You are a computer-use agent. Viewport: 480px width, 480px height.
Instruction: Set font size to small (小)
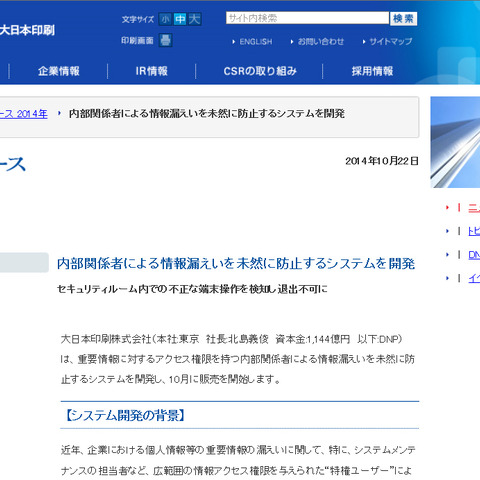pyautogui.click(x=165, y=19)
